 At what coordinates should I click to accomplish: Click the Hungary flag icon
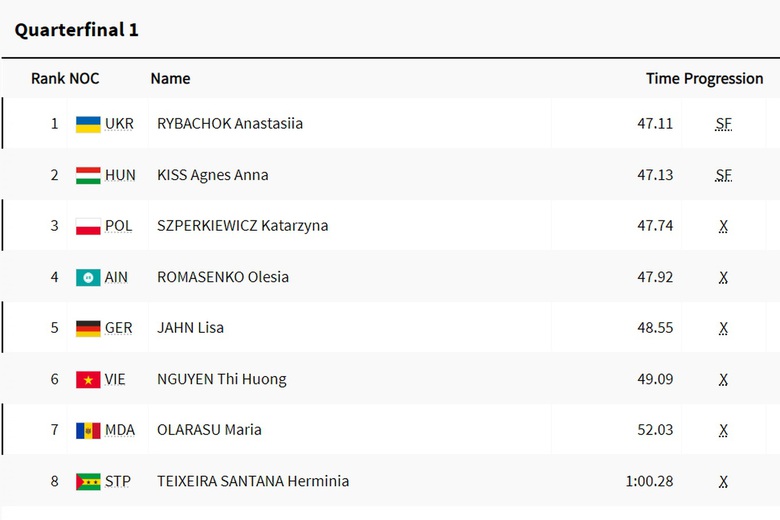click(x=88, y=175)
